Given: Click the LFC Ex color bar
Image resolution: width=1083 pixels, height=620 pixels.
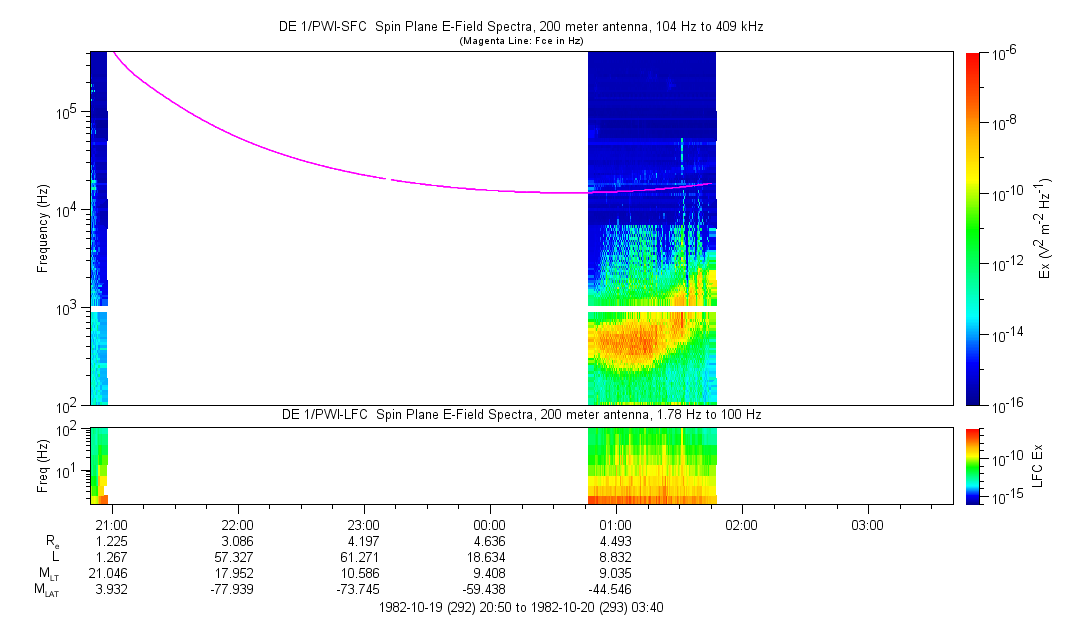Looking at the screenshot, I should click(x=972, y=465).
